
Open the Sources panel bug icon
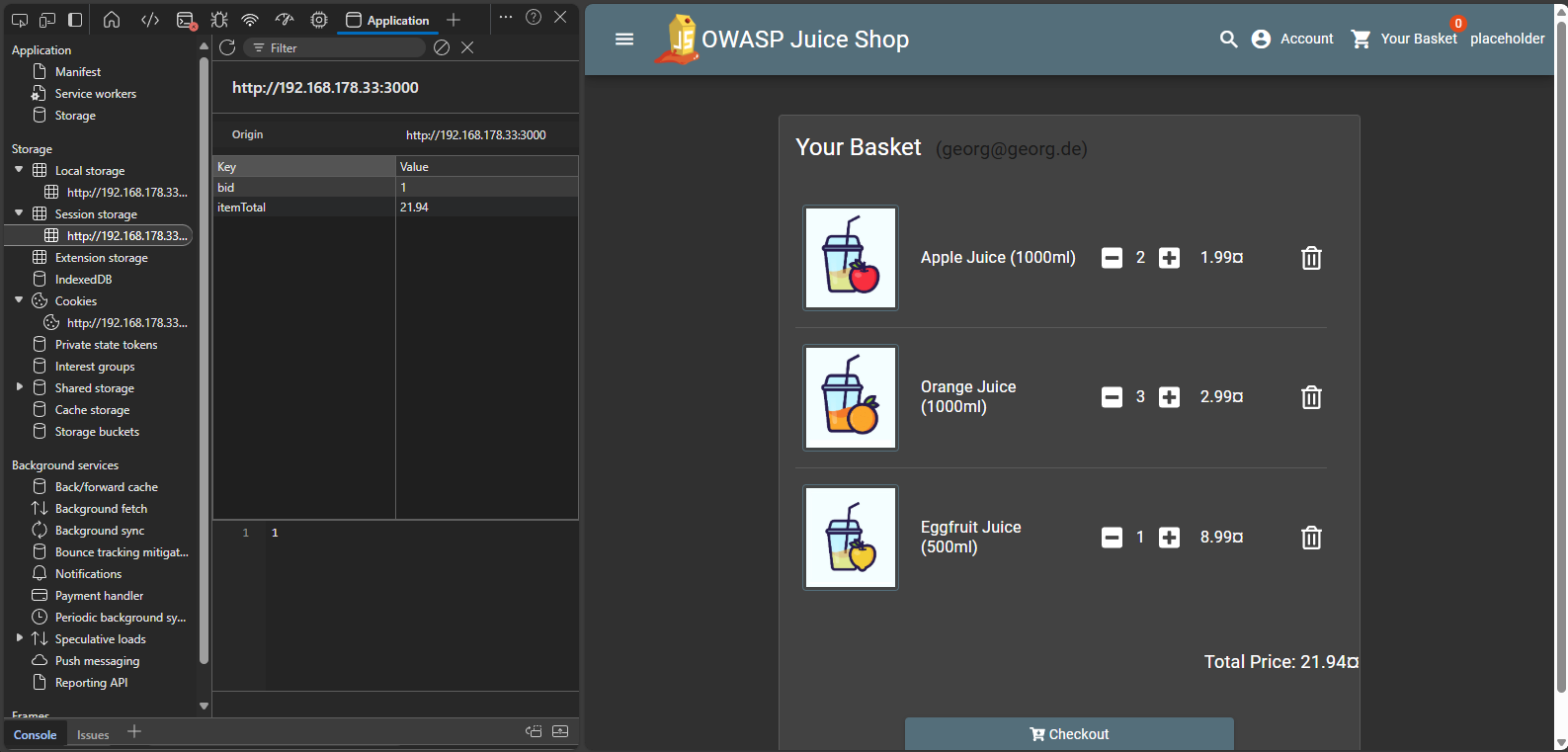click(218, 20)
